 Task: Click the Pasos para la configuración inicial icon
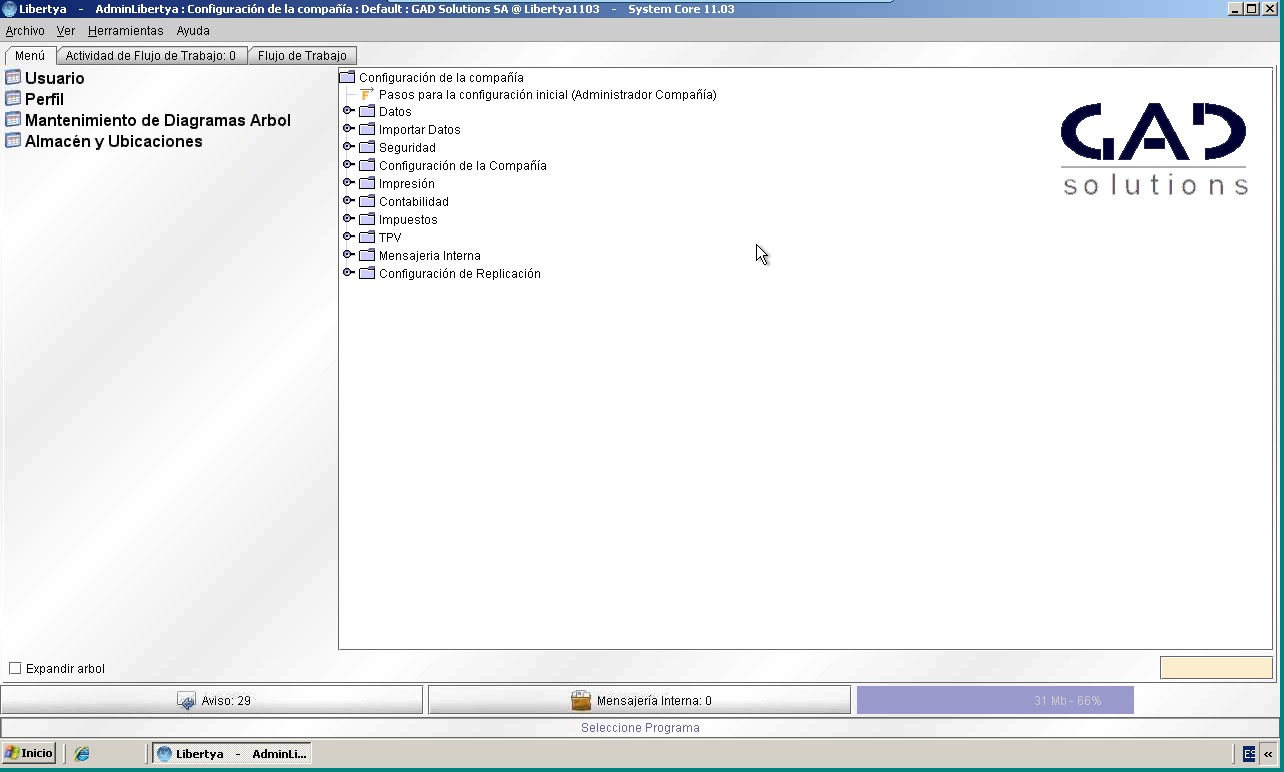pyautogui.click(x=367, y=94)
